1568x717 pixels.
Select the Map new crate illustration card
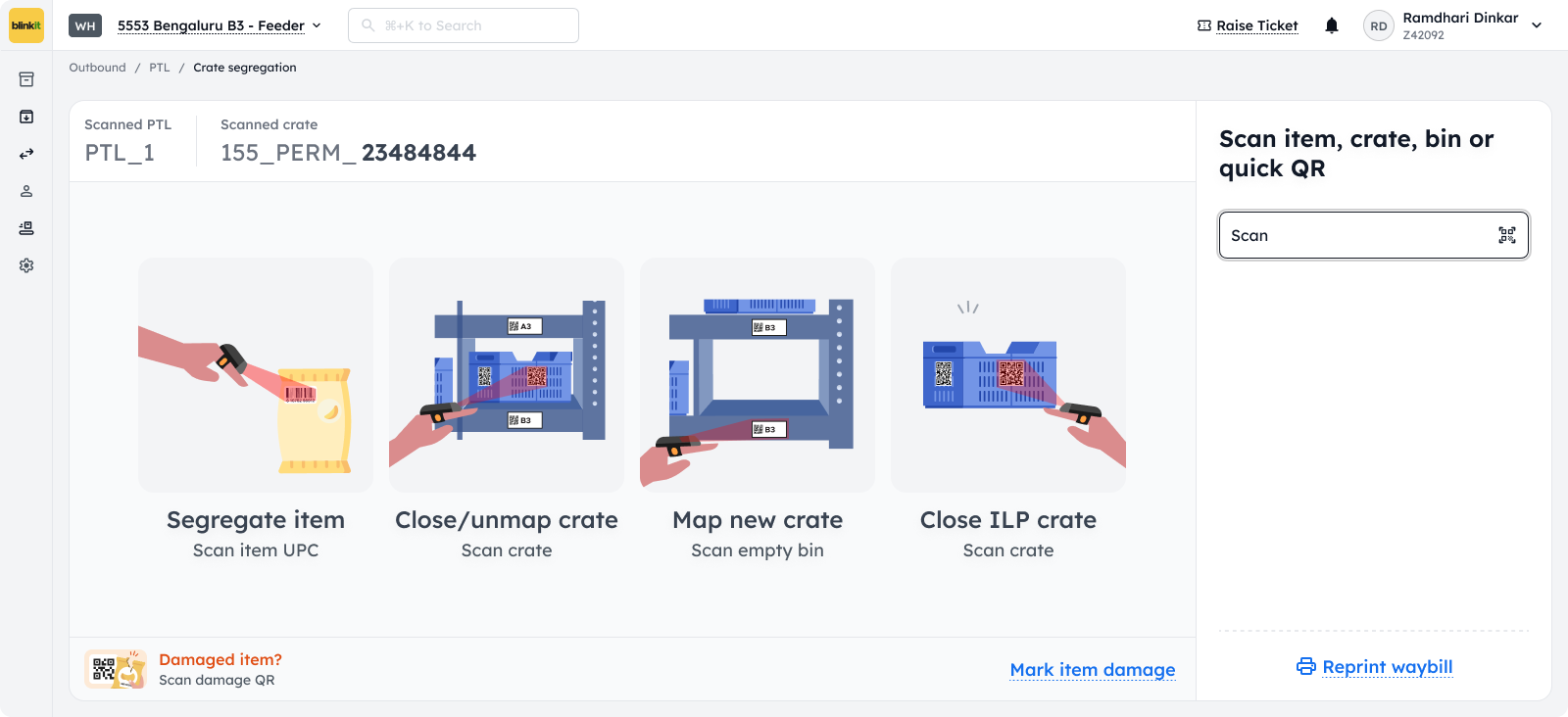(x=758, y=375)
